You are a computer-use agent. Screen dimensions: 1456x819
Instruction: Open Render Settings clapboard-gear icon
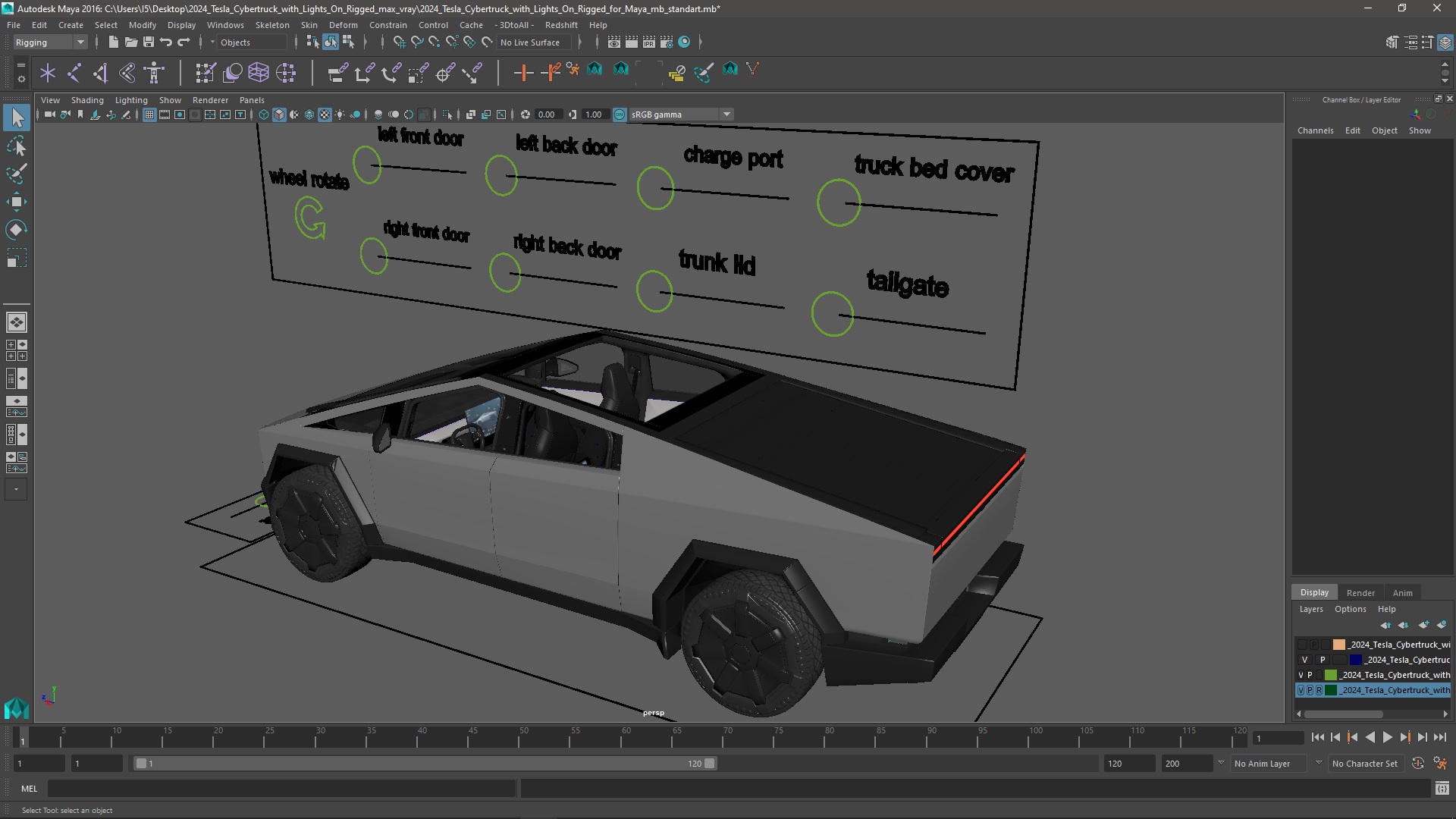(666, 42)
